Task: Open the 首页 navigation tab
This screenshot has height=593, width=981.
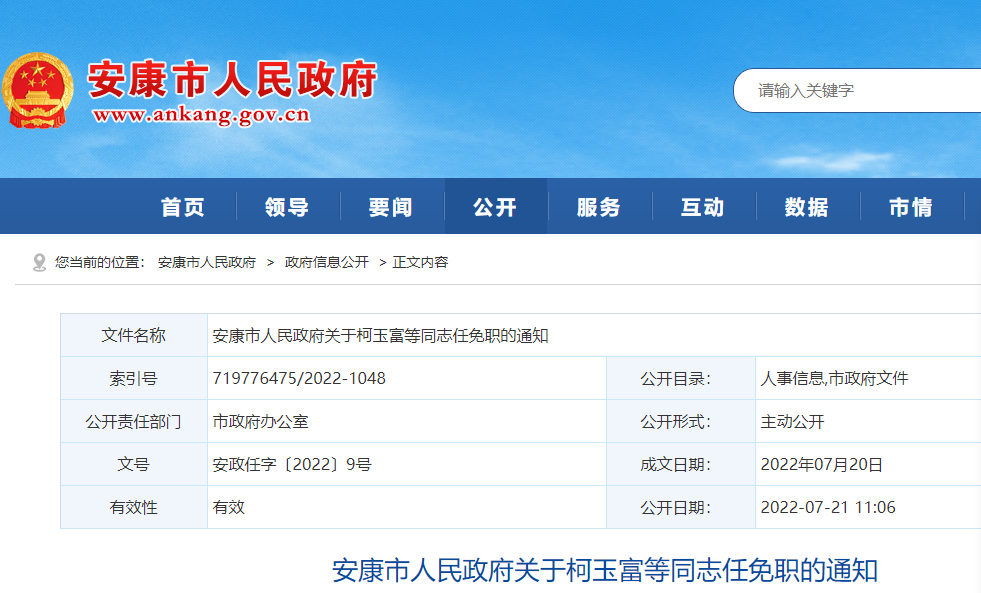Action: 183,207
